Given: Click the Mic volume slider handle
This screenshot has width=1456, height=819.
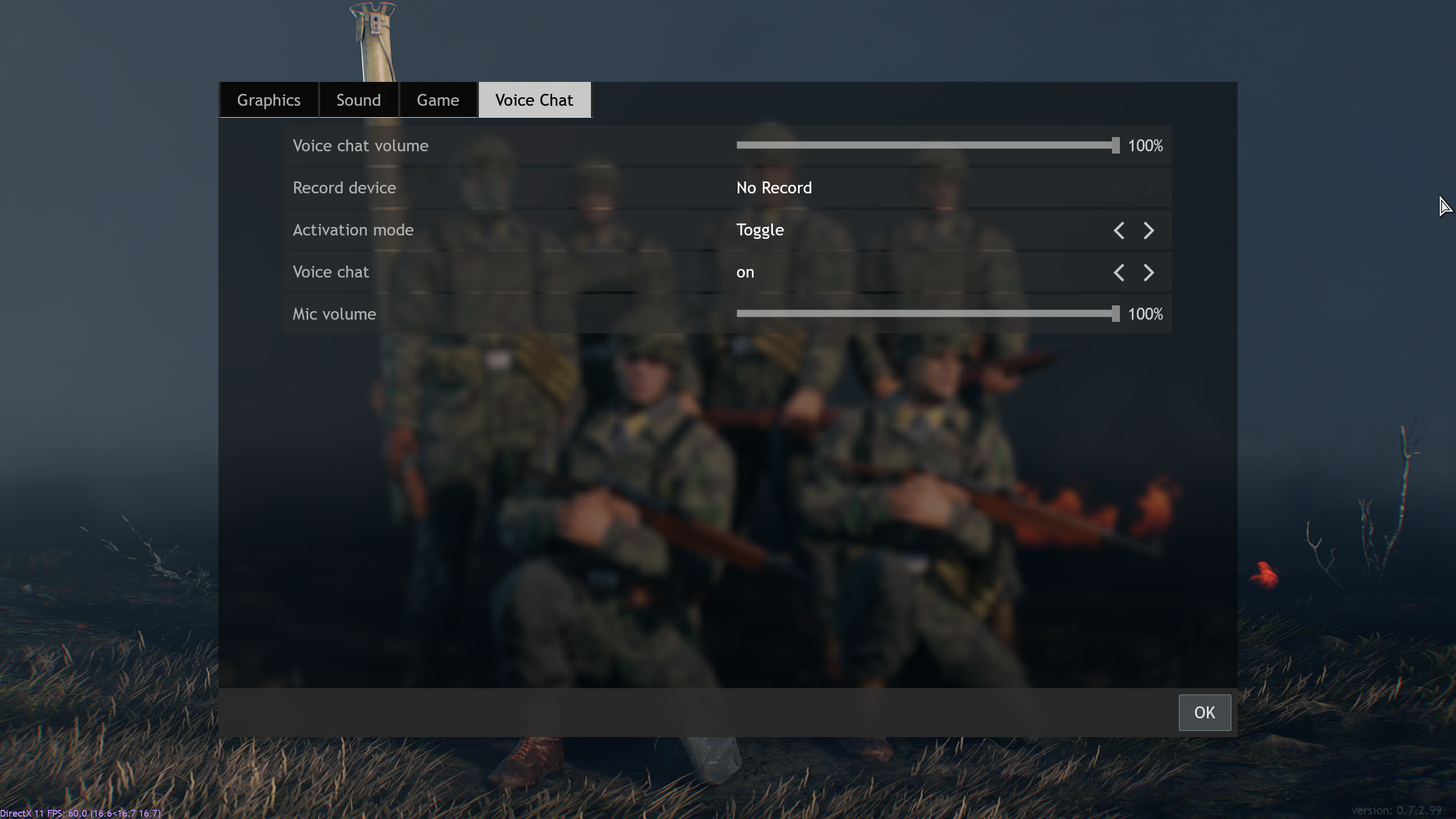Looking at the screenshot, I should [x=1115, y=314].
